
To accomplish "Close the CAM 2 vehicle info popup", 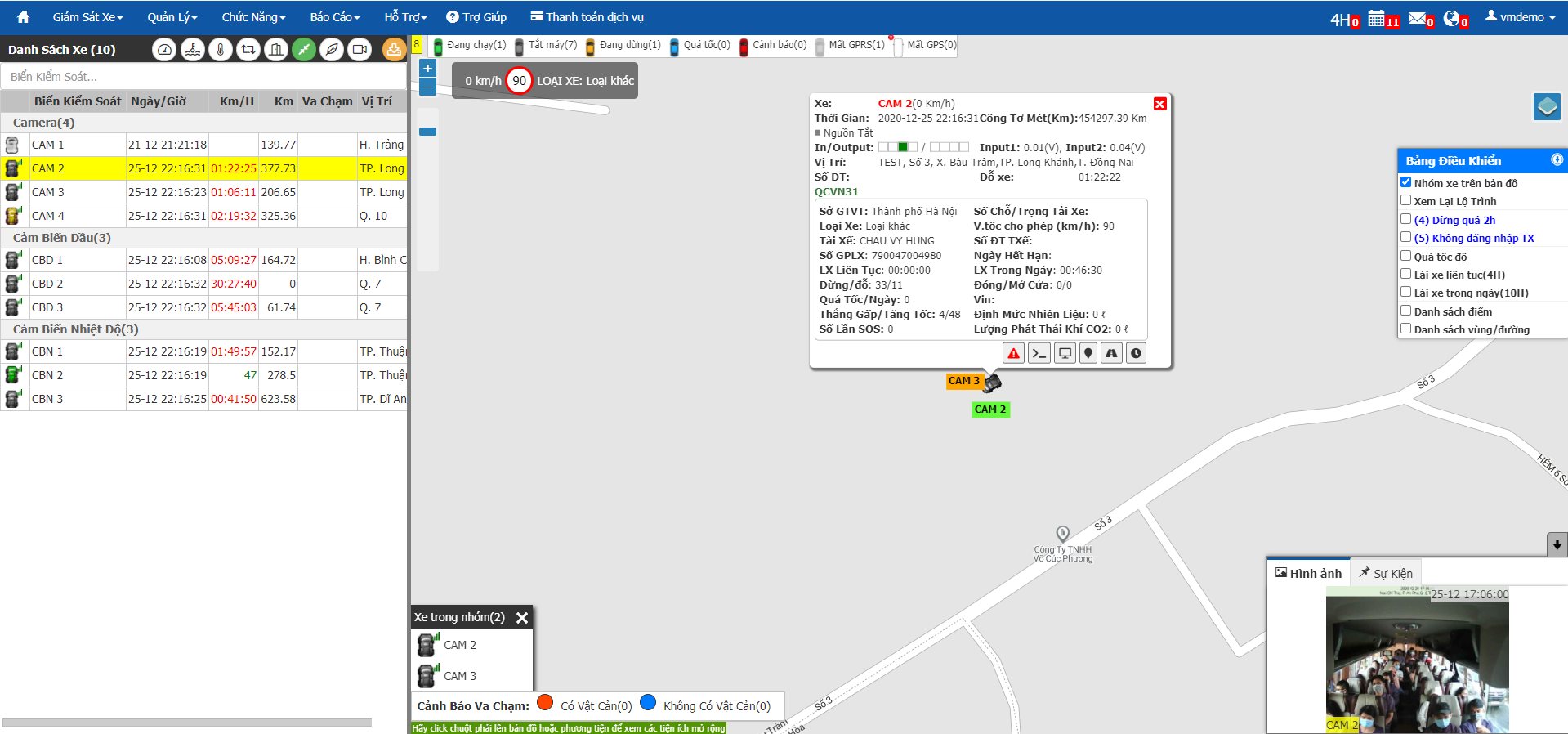I will (x=1160, y=104).
